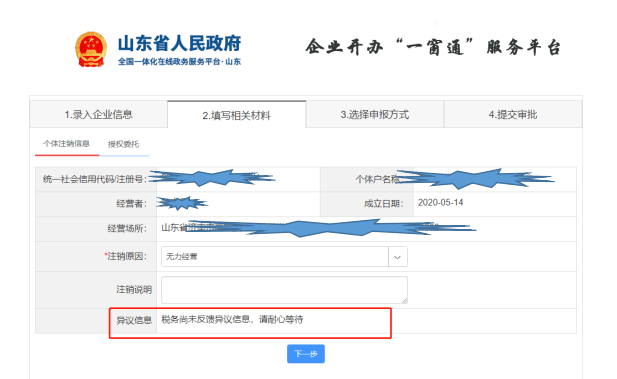The width and height of the screenshot is (617, 379).
Task: Open the 个体注销信息 sub-tab
Action: pos(67,144)
